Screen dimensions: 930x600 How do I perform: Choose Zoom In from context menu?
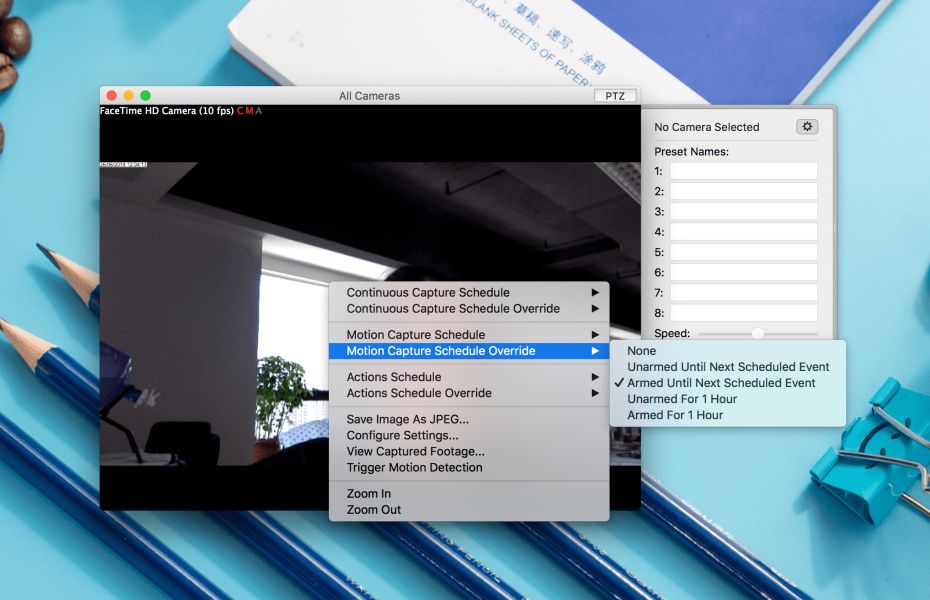469,493
